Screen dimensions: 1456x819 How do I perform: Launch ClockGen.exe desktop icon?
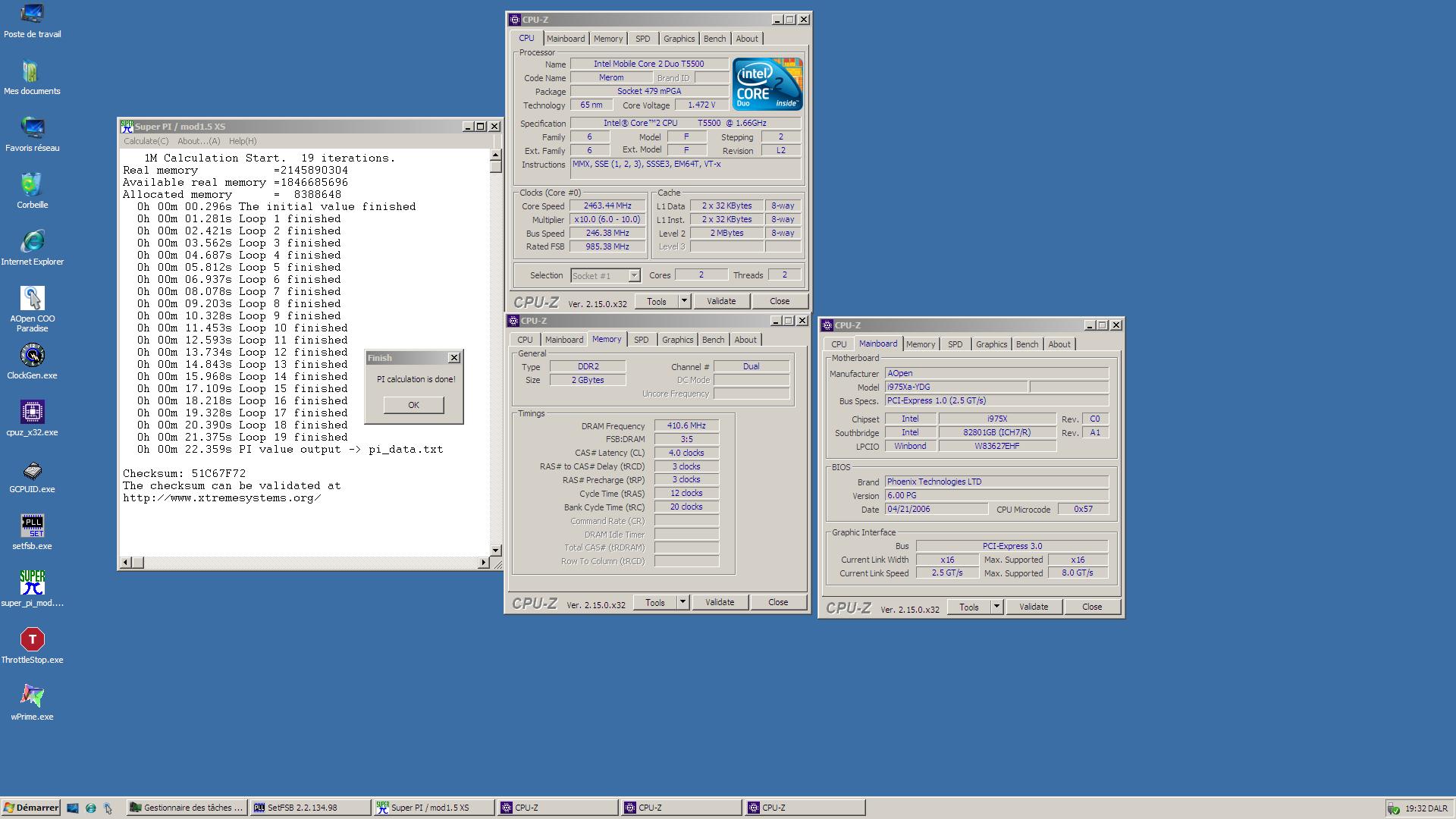32,362
